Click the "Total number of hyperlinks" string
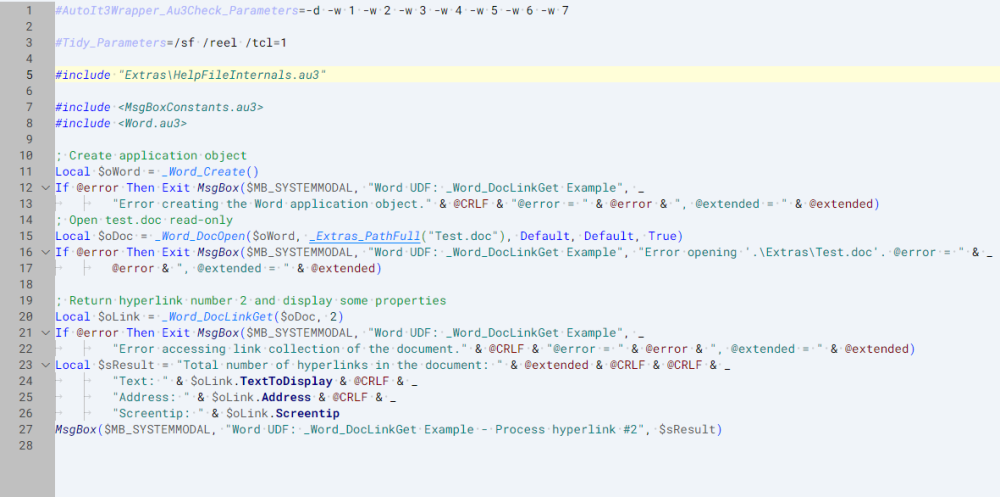 [339, 365]
